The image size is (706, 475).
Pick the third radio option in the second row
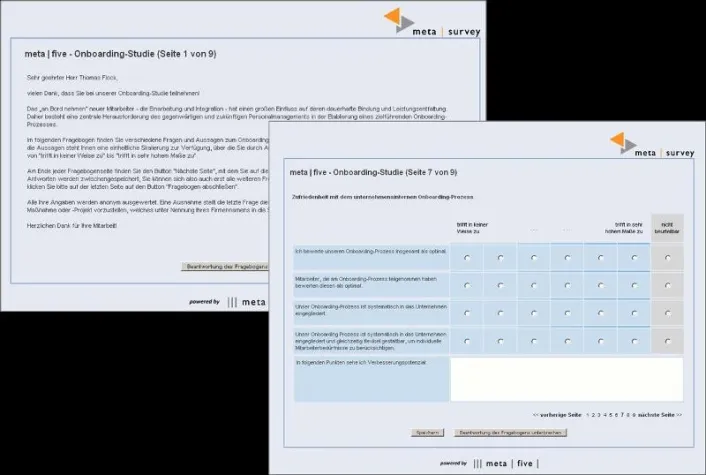[x=533, y=286]
